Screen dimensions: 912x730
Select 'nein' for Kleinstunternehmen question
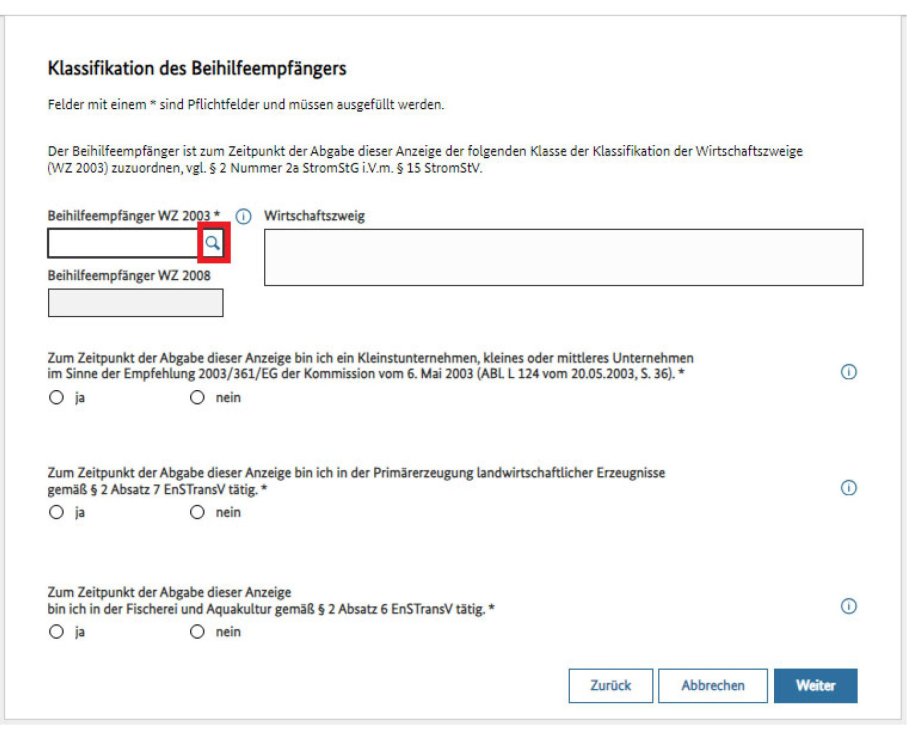tap(197, 397)
